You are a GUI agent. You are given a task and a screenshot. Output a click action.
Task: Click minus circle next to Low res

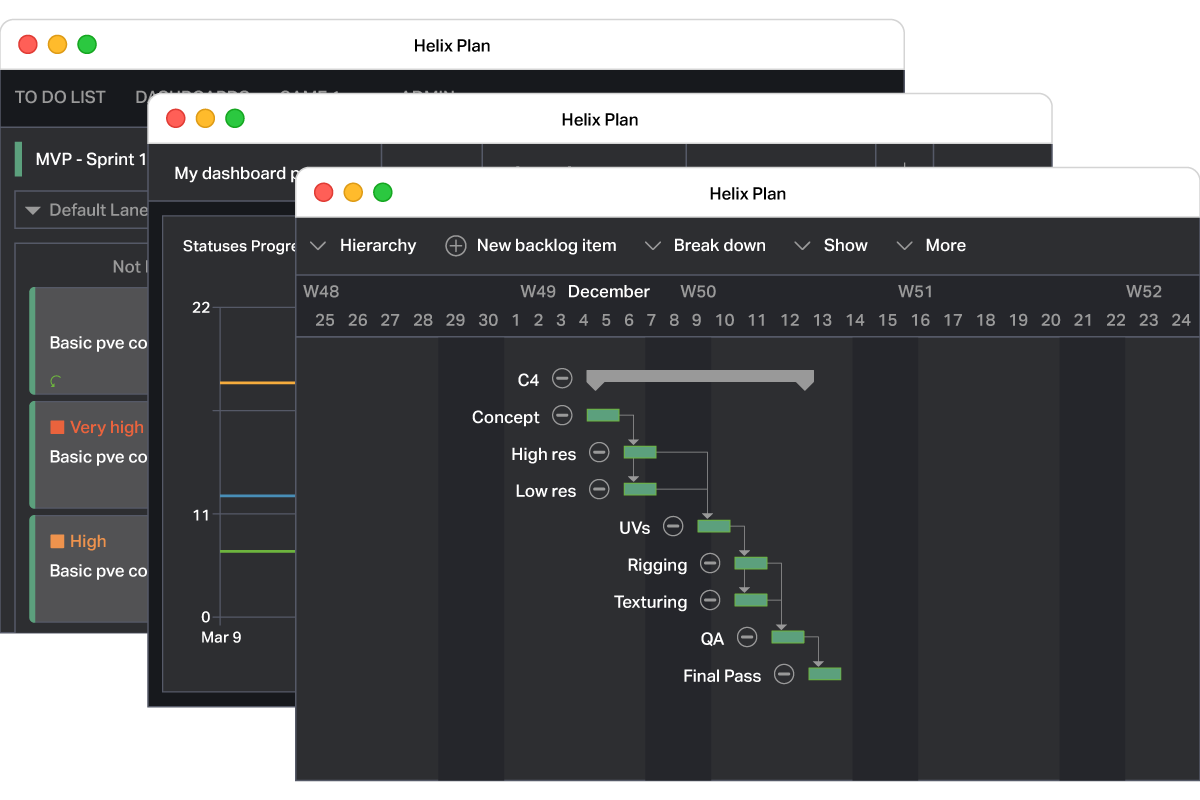tap(599, 490)
